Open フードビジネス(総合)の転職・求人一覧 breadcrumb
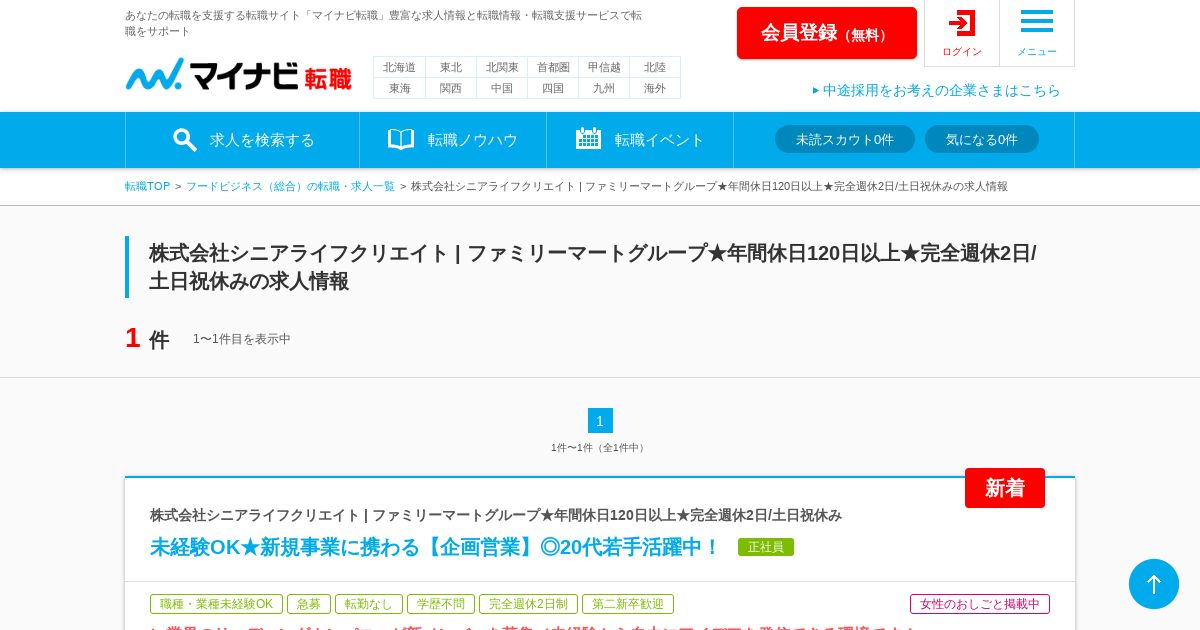 point(290,186)
